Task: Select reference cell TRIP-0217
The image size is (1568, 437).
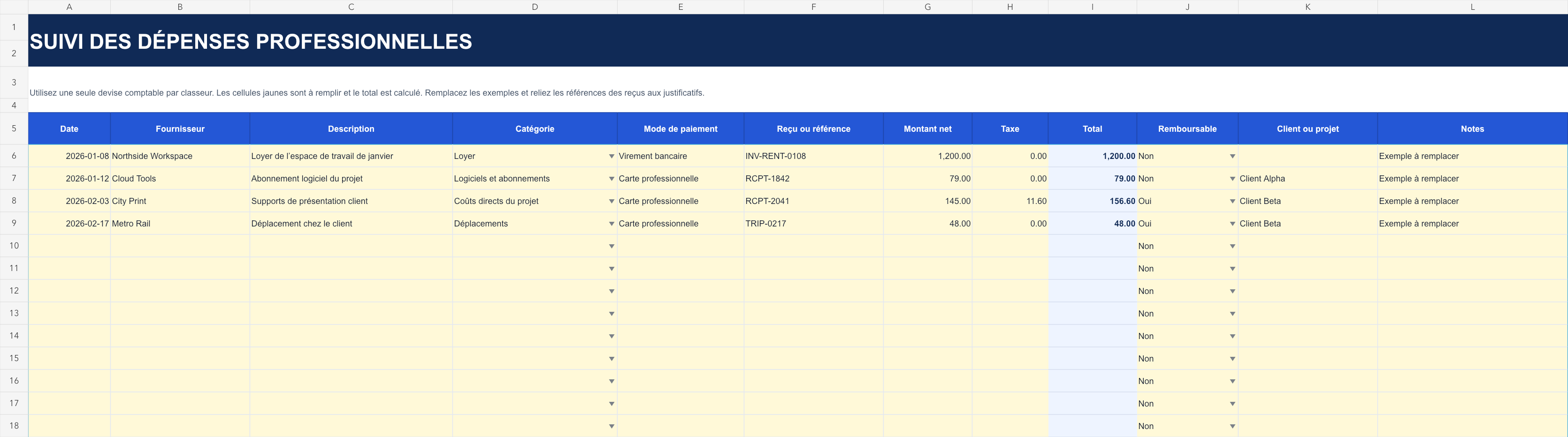Action: [x=813, y=224]
